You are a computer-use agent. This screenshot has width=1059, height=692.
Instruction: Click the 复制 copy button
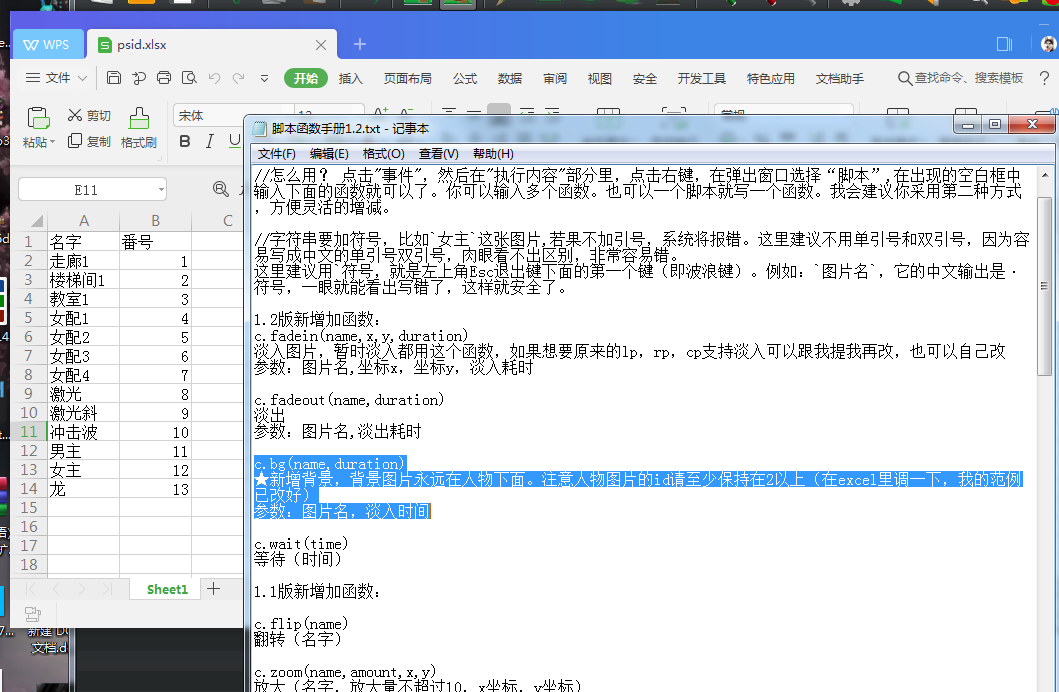click(89, 140)
